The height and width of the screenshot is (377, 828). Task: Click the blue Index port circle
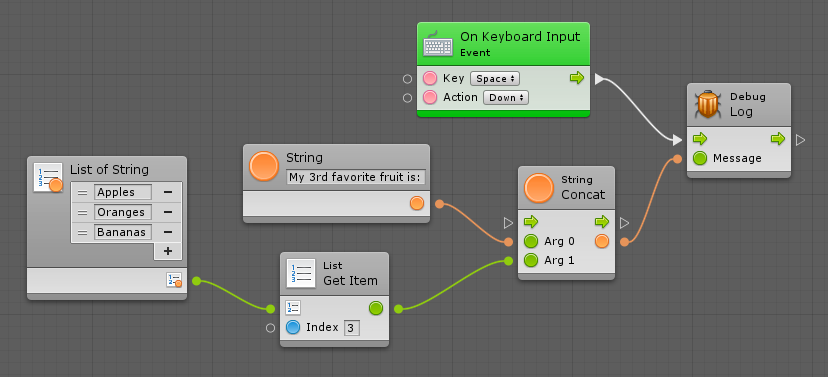(293, 328)
